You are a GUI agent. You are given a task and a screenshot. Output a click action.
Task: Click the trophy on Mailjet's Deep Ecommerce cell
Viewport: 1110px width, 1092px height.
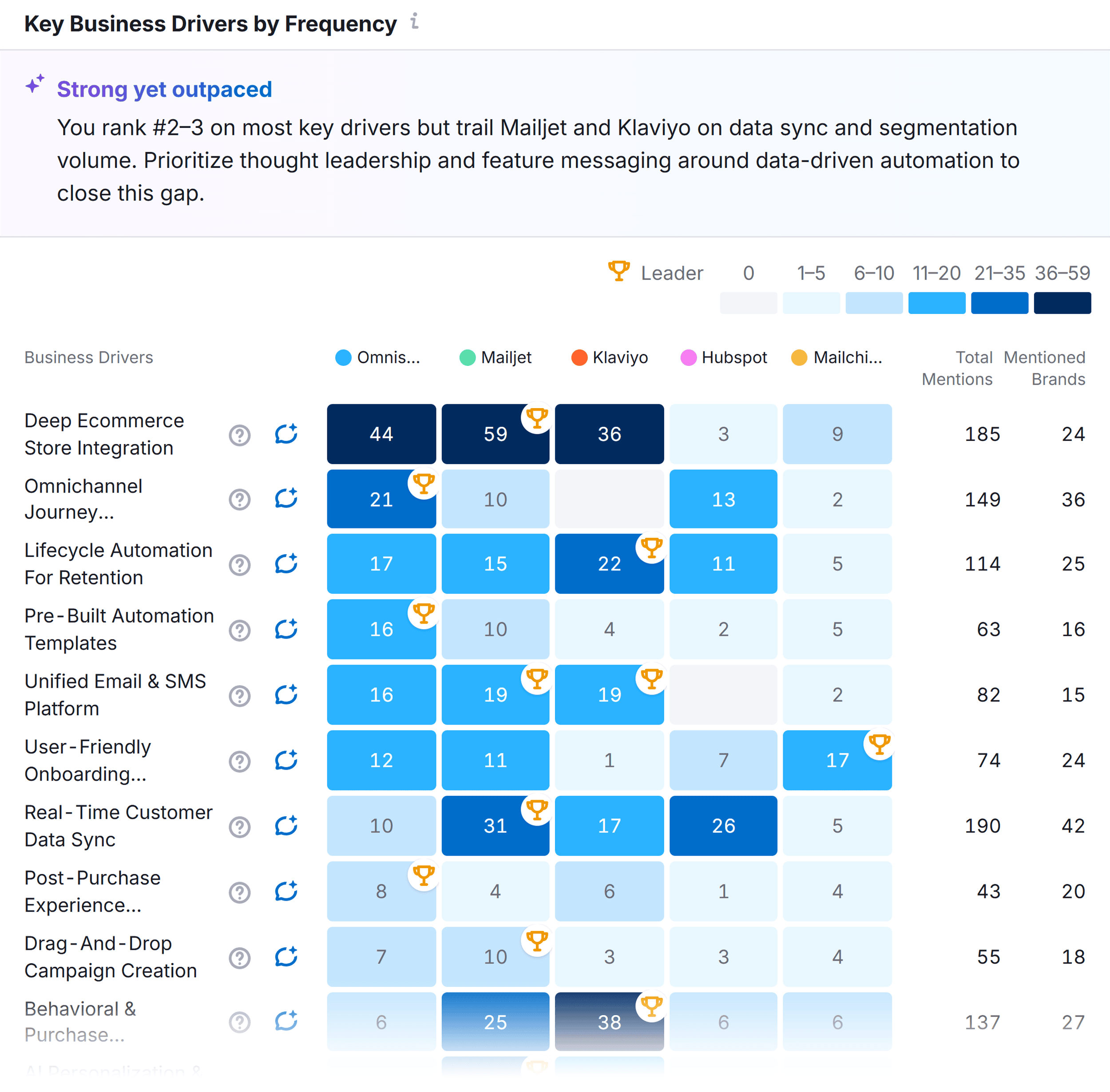537,418
